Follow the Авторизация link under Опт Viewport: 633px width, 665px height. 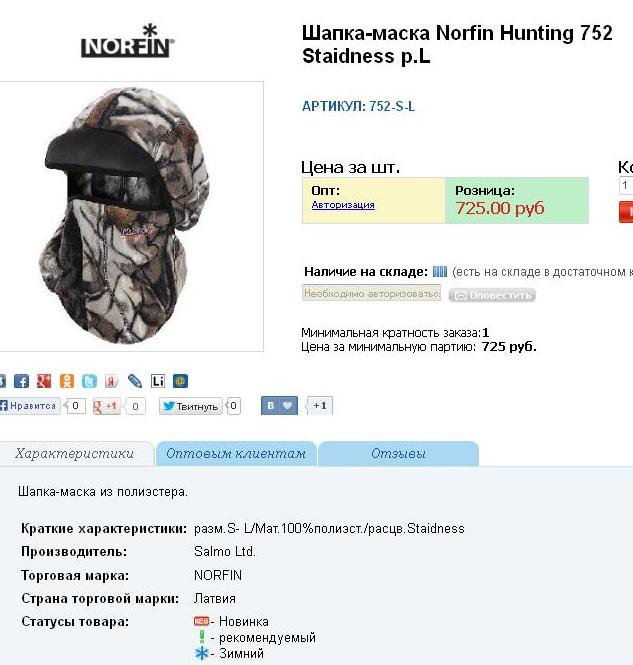343,205
